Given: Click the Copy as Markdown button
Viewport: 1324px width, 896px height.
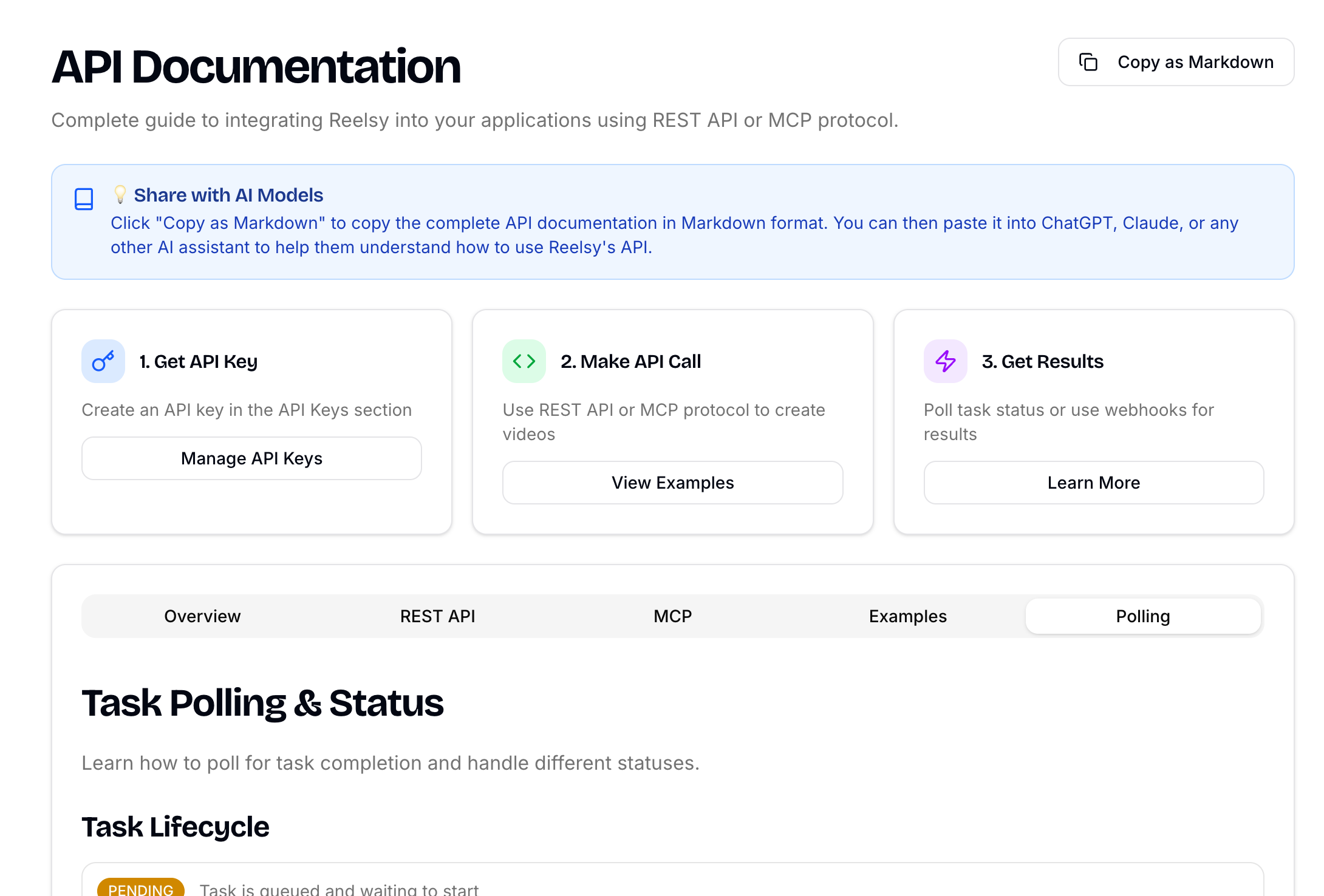Looking at the screenshot, I should click(1175, 61).
